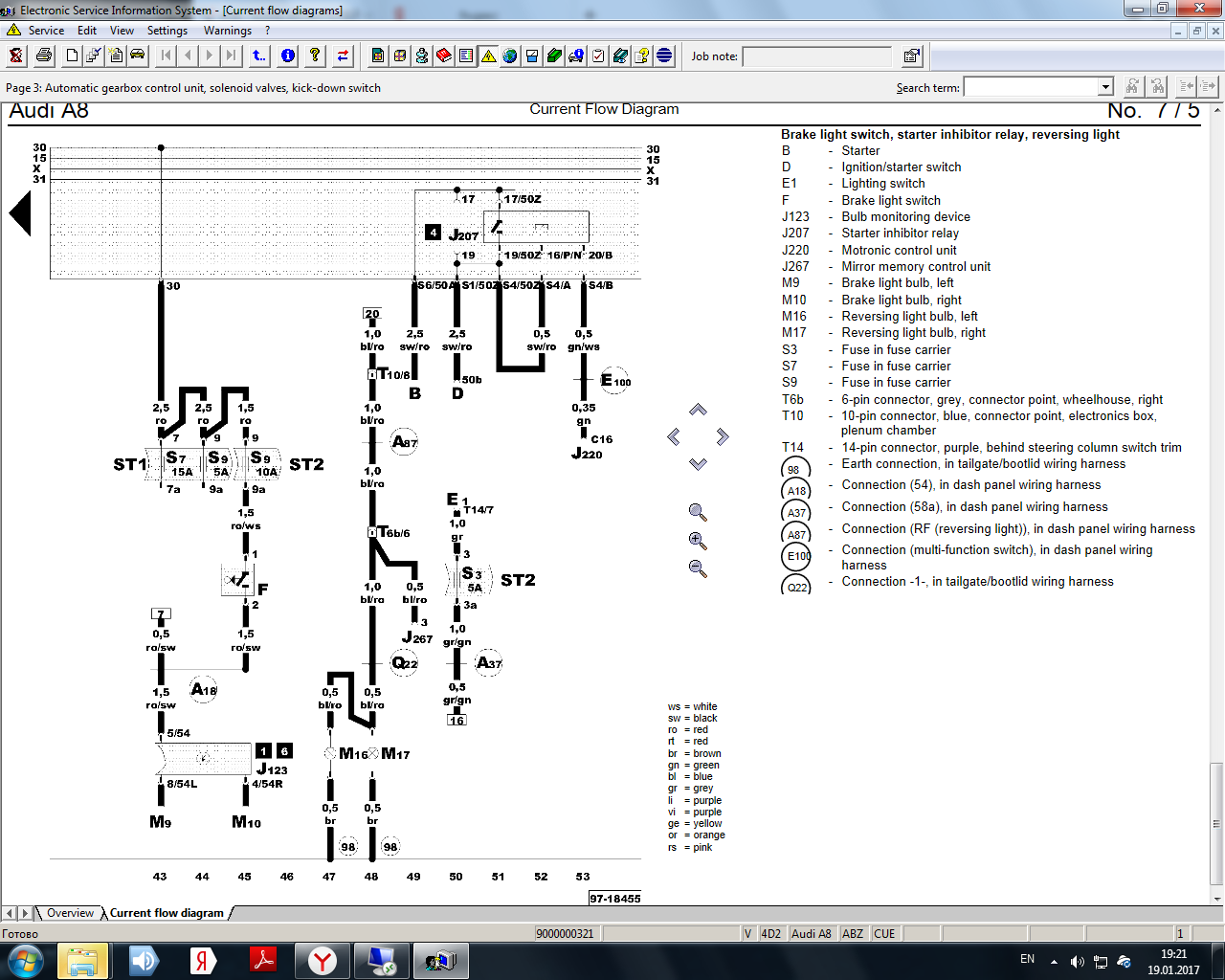Click the yellow warning triangle icon
Viewport: 1225px width, 980px height.
click(x=488, y=56)
